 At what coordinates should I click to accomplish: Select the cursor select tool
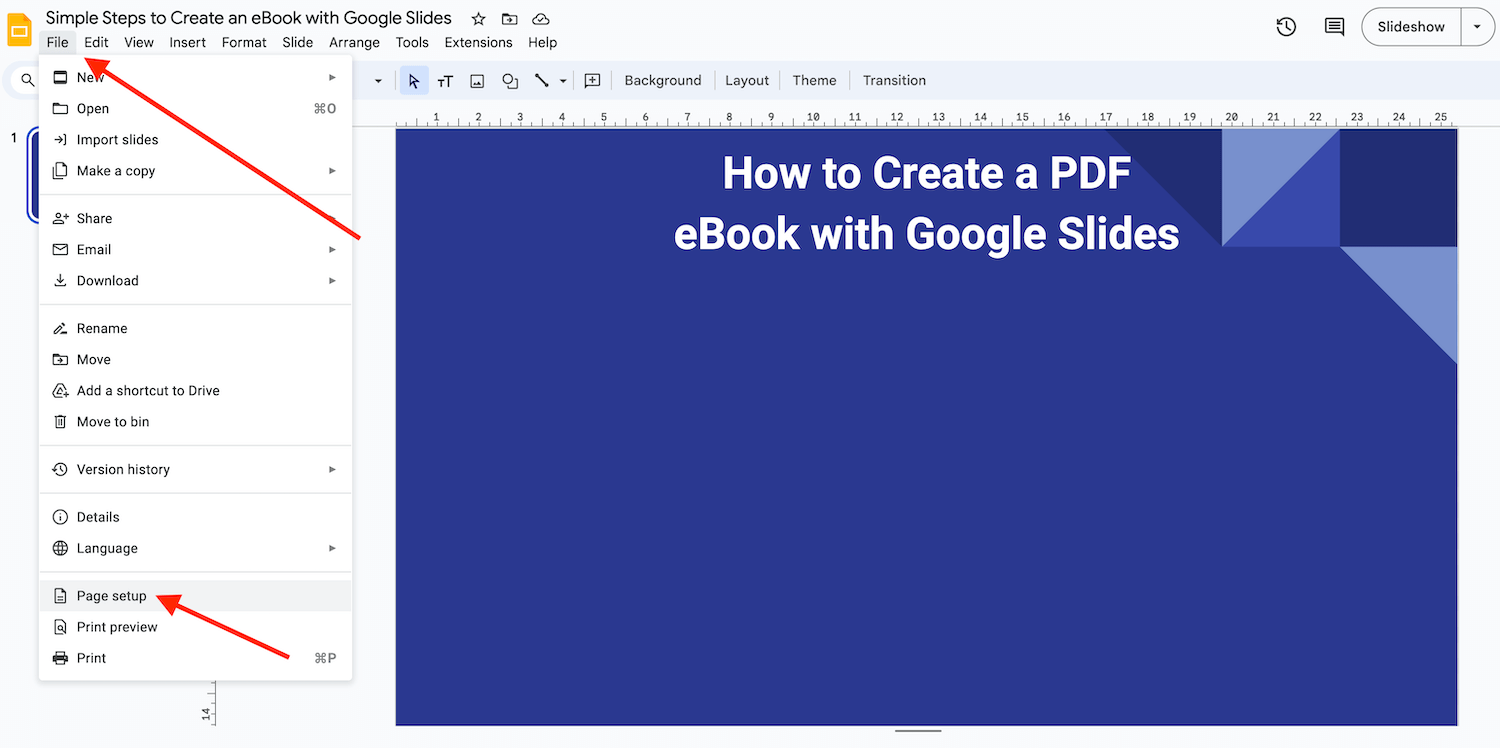pyautogui.click(x=414, y=81)
